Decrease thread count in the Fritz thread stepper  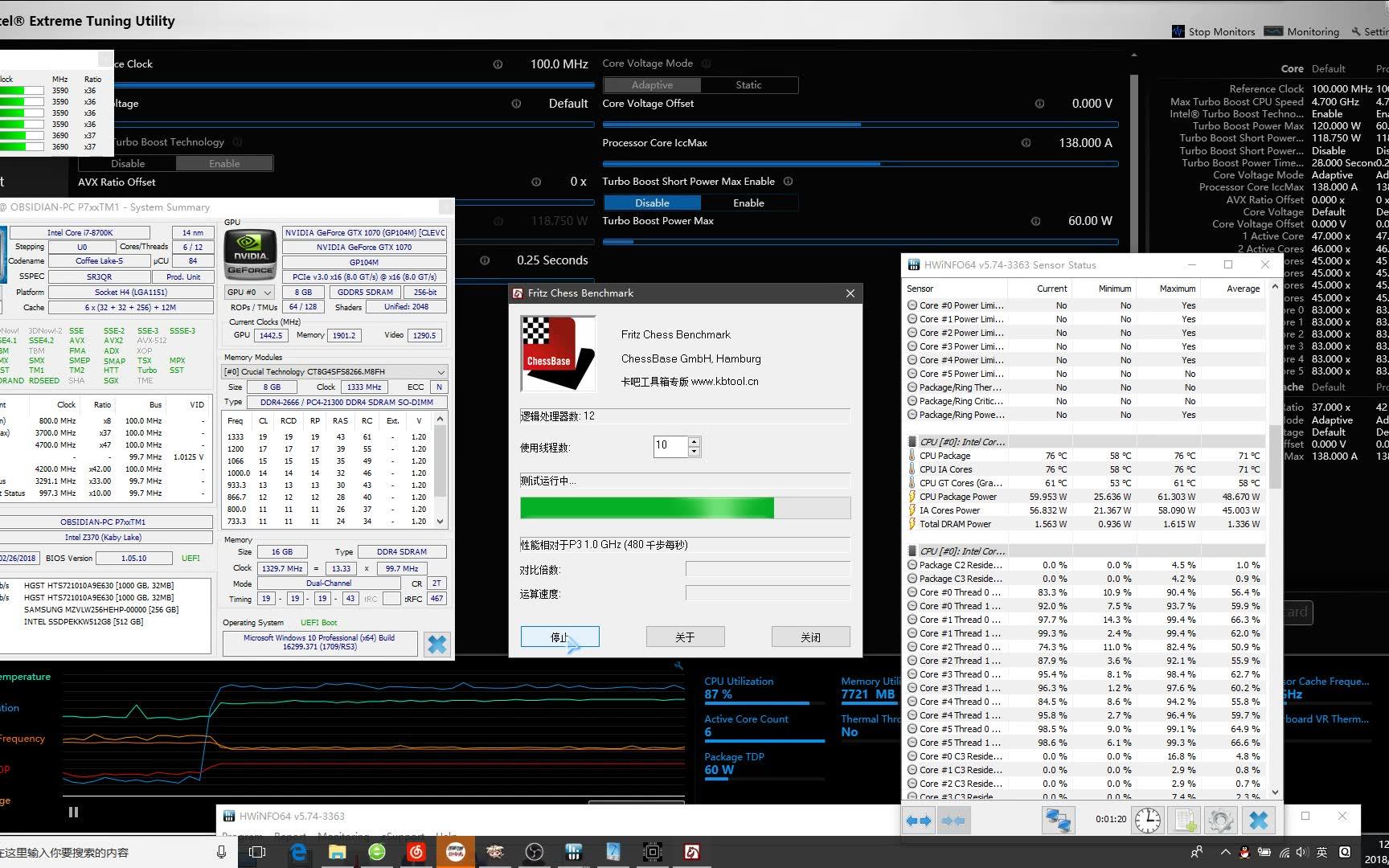pos(694,452)
